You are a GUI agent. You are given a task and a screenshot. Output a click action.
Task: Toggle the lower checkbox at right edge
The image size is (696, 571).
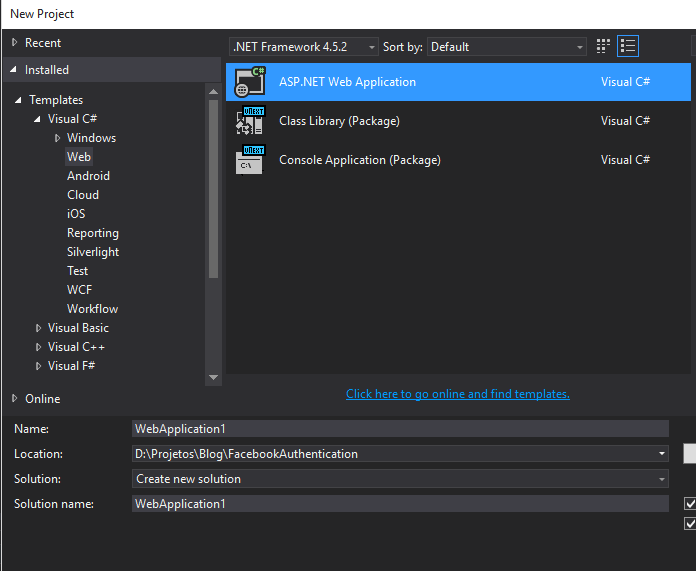(690, 523)
